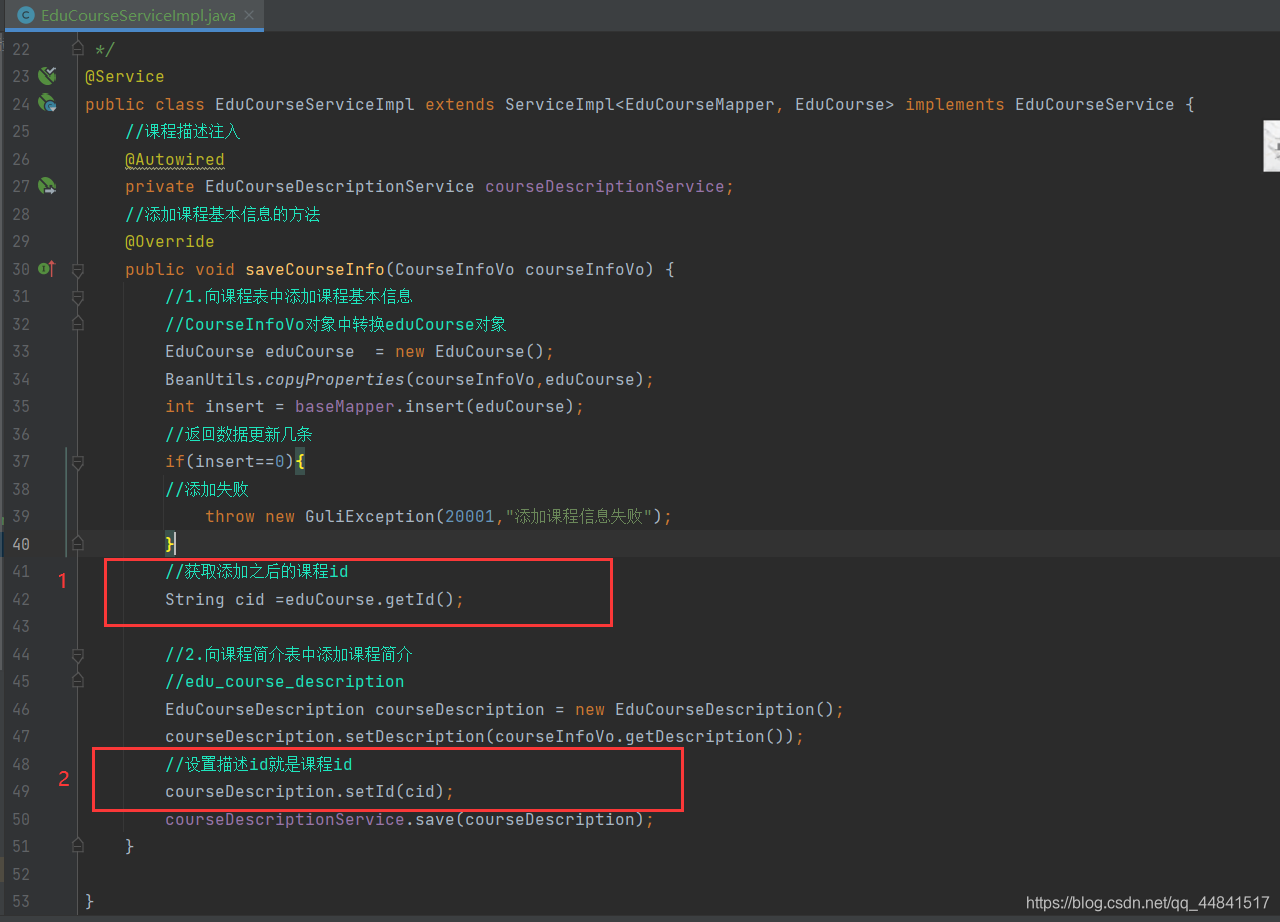The image size is (1280, 922).
Task: Click the EduCourseService interface after implements
Action: pyautogui.click(x=1095, y=104)
